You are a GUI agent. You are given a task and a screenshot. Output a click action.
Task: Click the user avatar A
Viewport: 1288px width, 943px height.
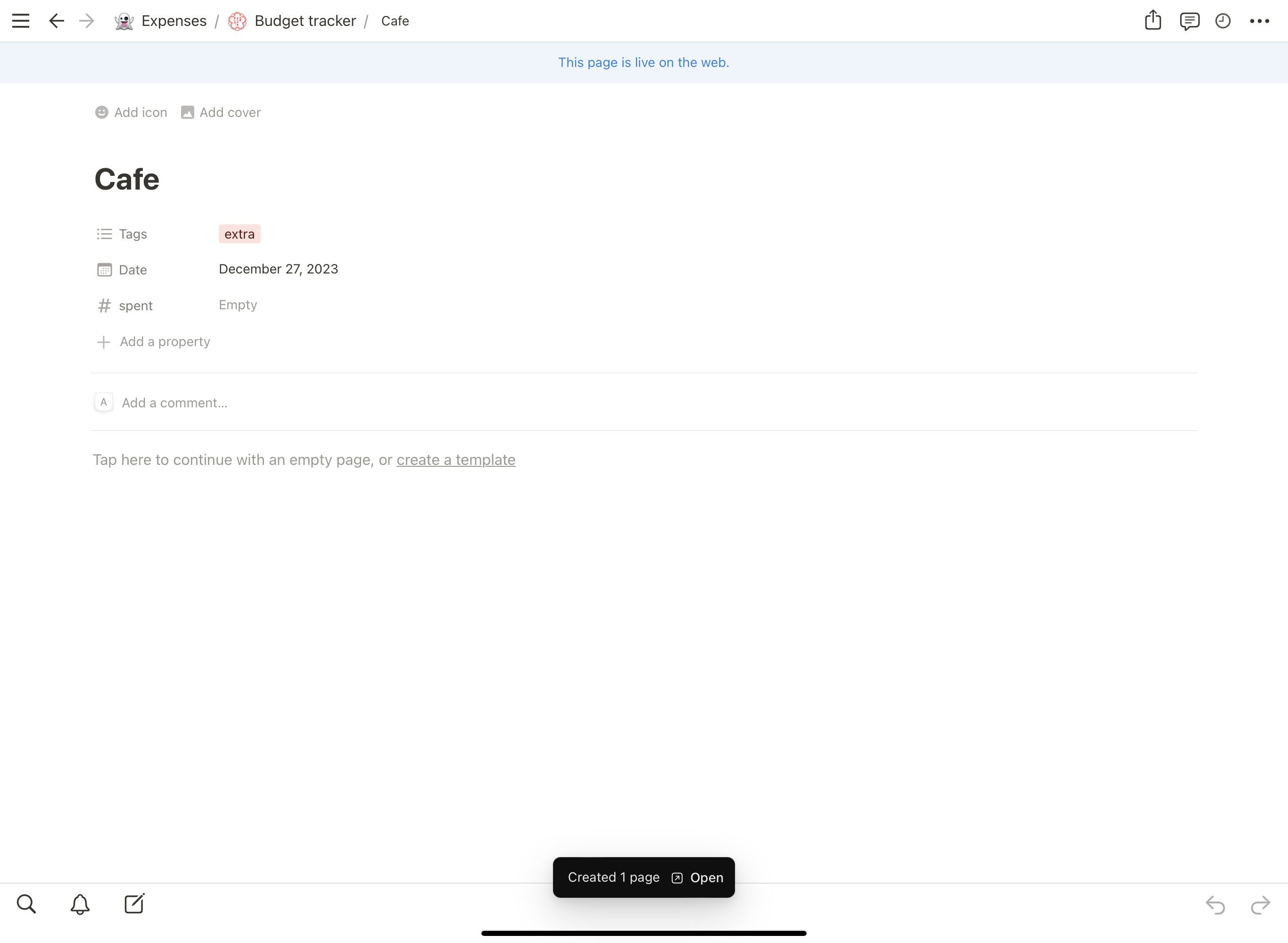point(103,403)
